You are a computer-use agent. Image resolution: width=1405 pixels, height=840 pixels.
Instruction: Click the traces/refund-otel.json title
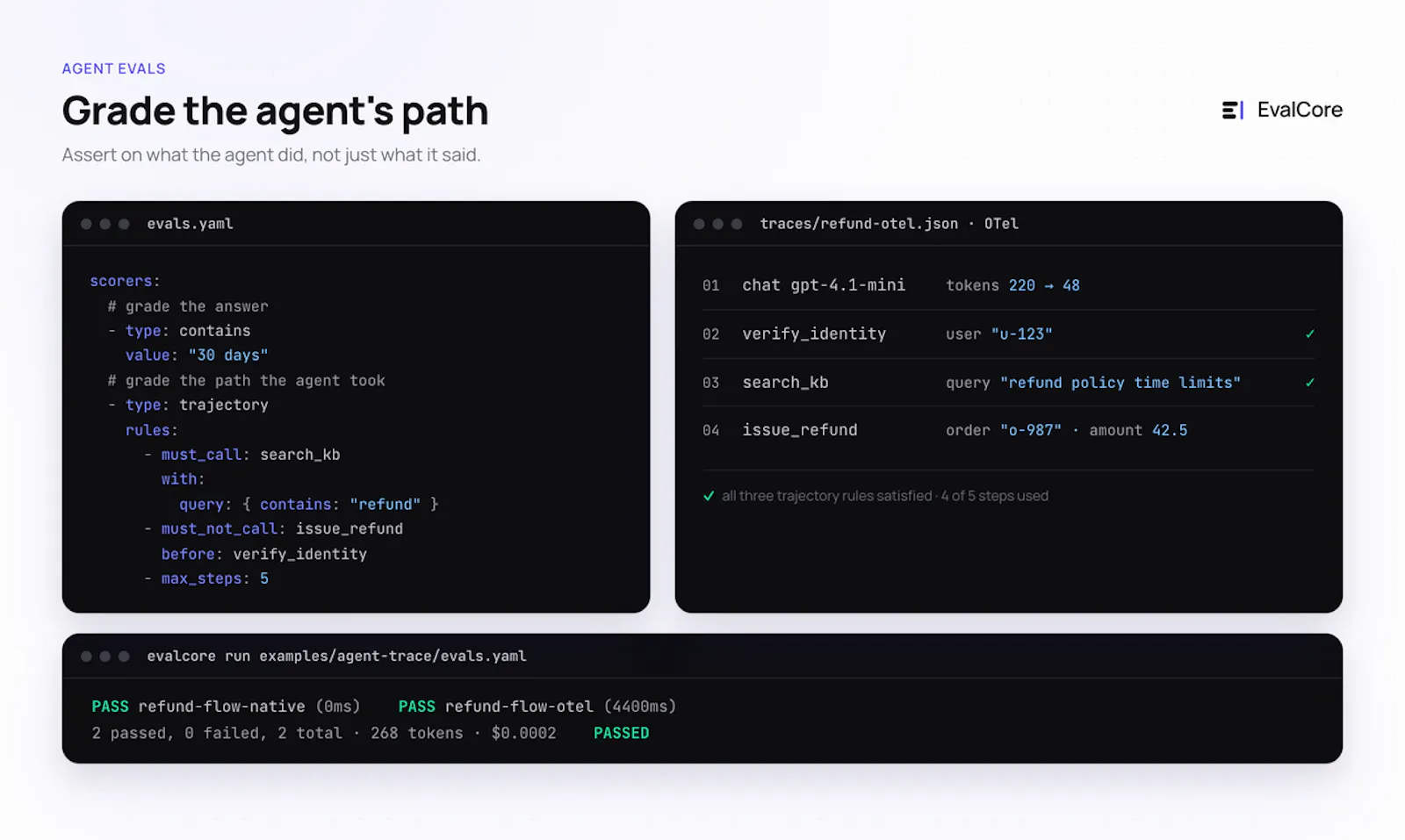click(889, 224)
